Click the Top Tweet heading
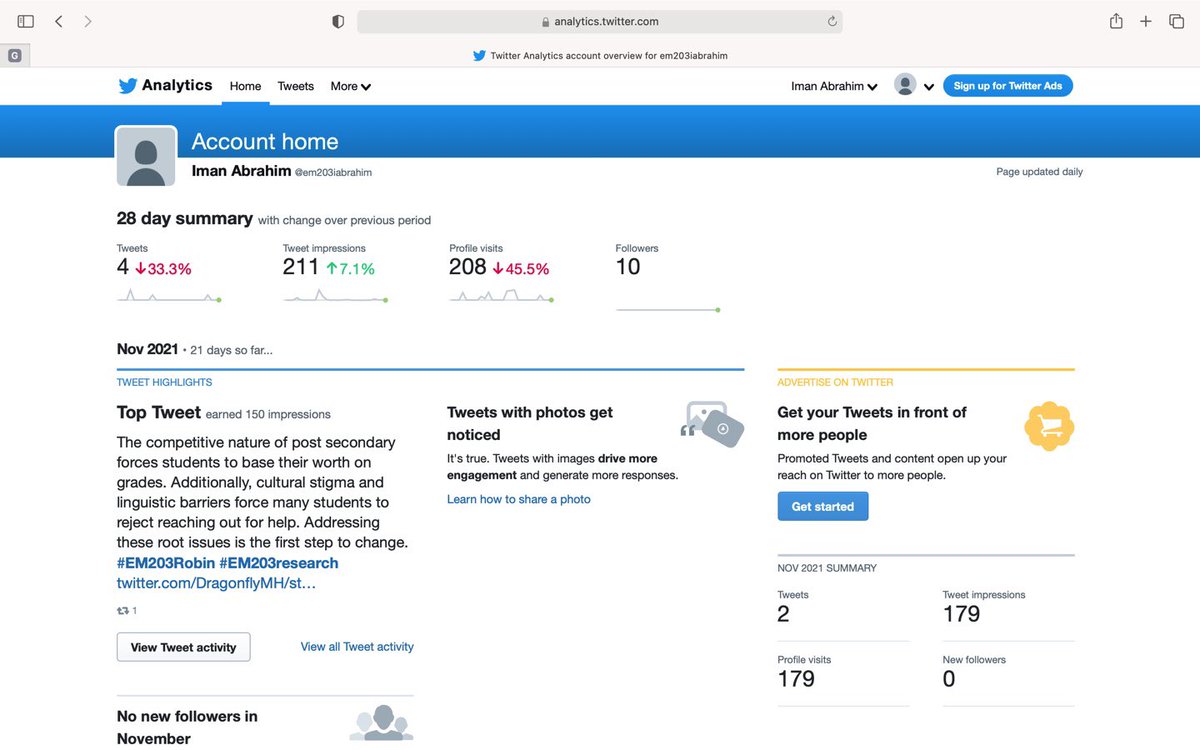The image size is (1200, 750). pos(159,412)
